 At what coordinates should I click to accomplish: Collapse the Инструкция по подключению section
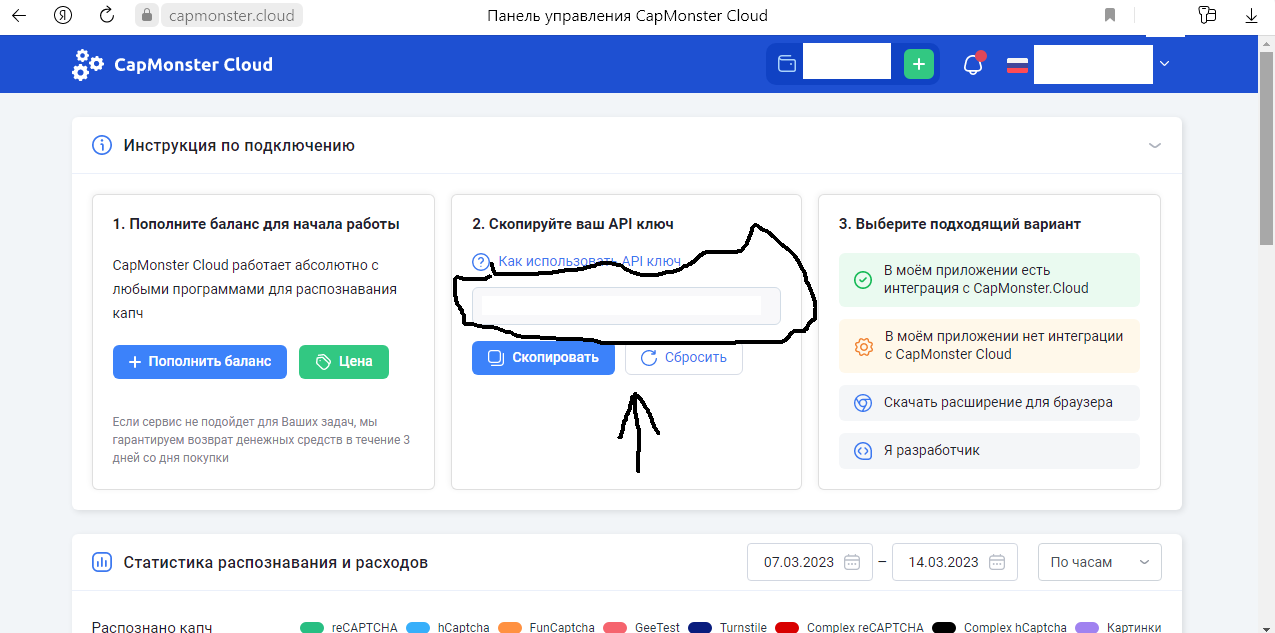pyautogui.click(x=1155, y=145)
